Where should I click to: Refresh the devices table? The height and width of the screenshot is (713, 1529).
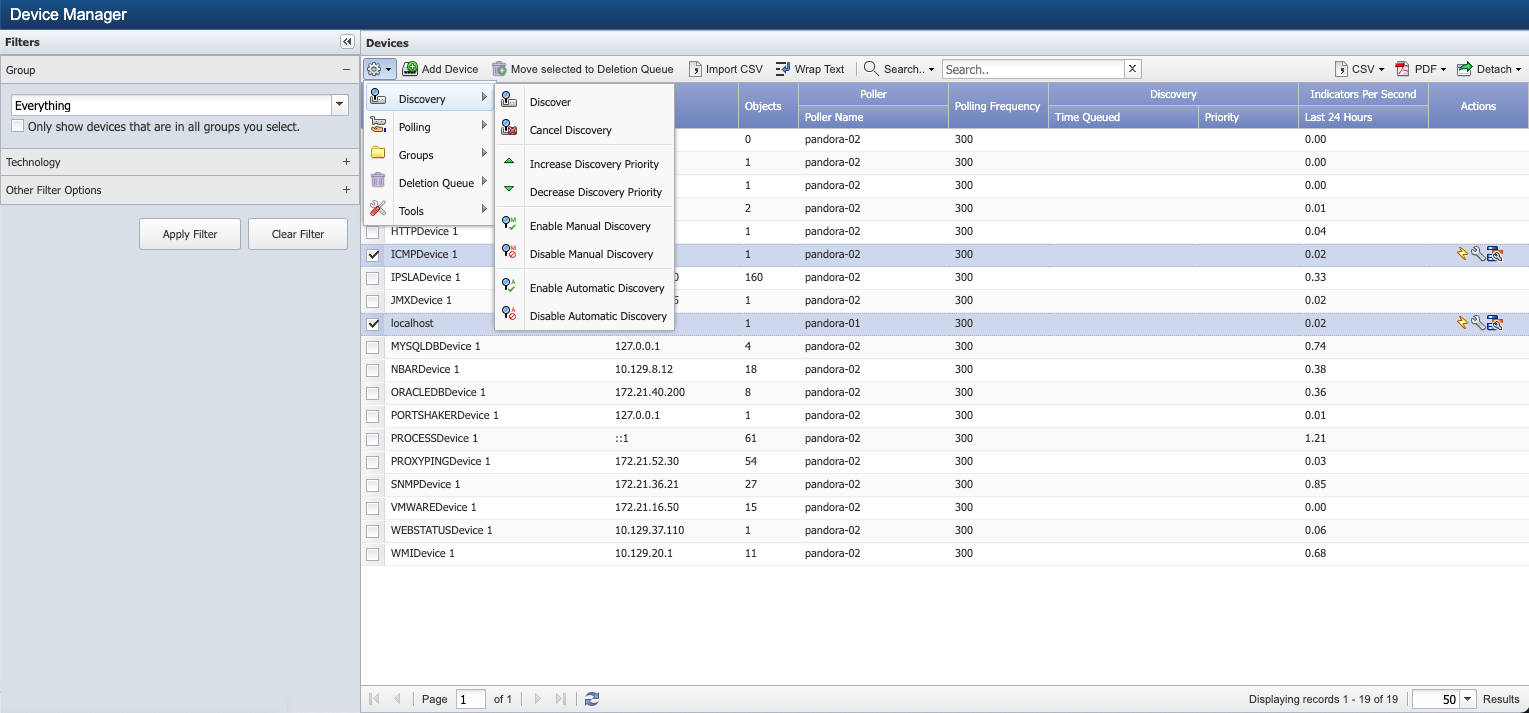(592, 699)
